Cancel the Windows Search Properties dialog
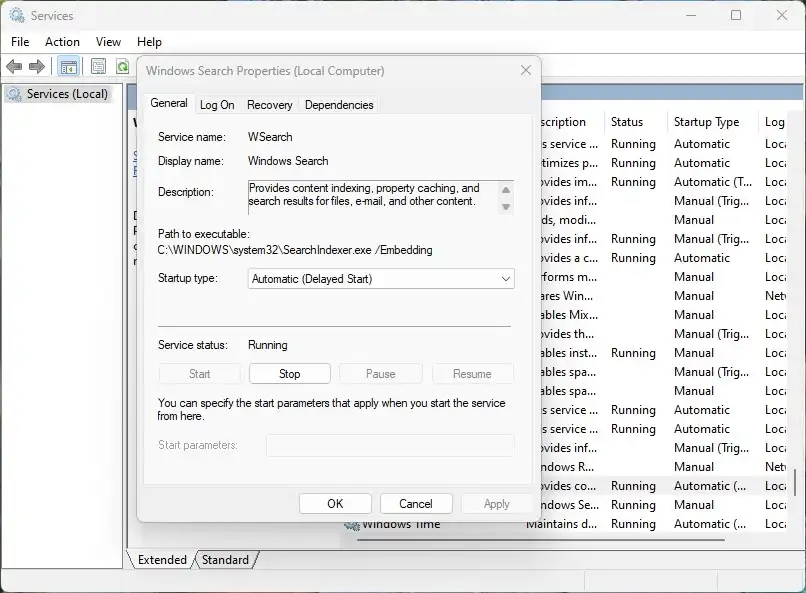The width and height of the screenshot is (806, 593). click(x=416, y=504)
